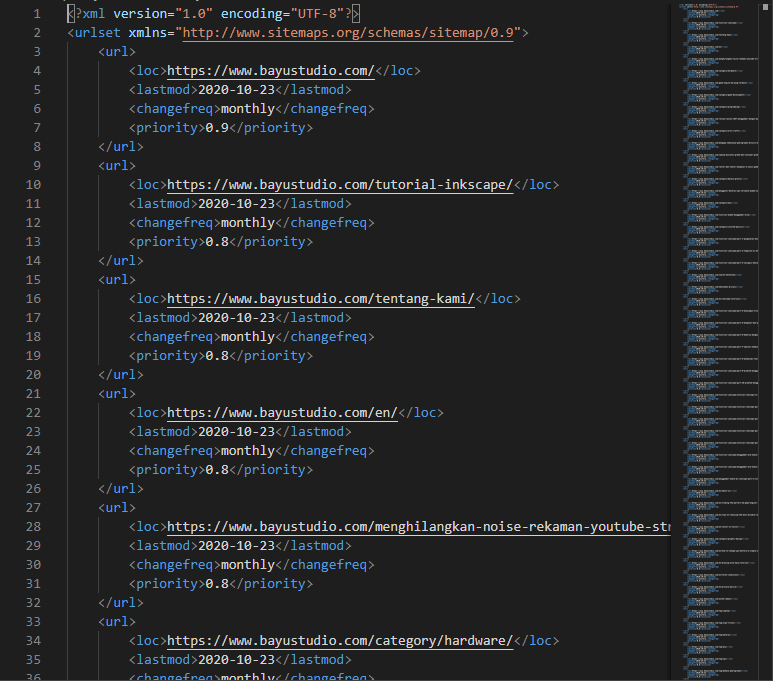This screenshot has height=681, width=773.
Task: Click line number 3 in the gutter
Action: pyautogui.click(x=37, y=52)
